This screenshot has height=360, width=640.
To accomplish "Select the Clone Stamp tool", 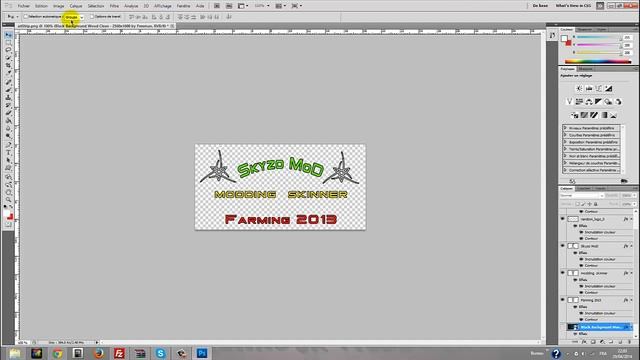I will tap(8, 98).
